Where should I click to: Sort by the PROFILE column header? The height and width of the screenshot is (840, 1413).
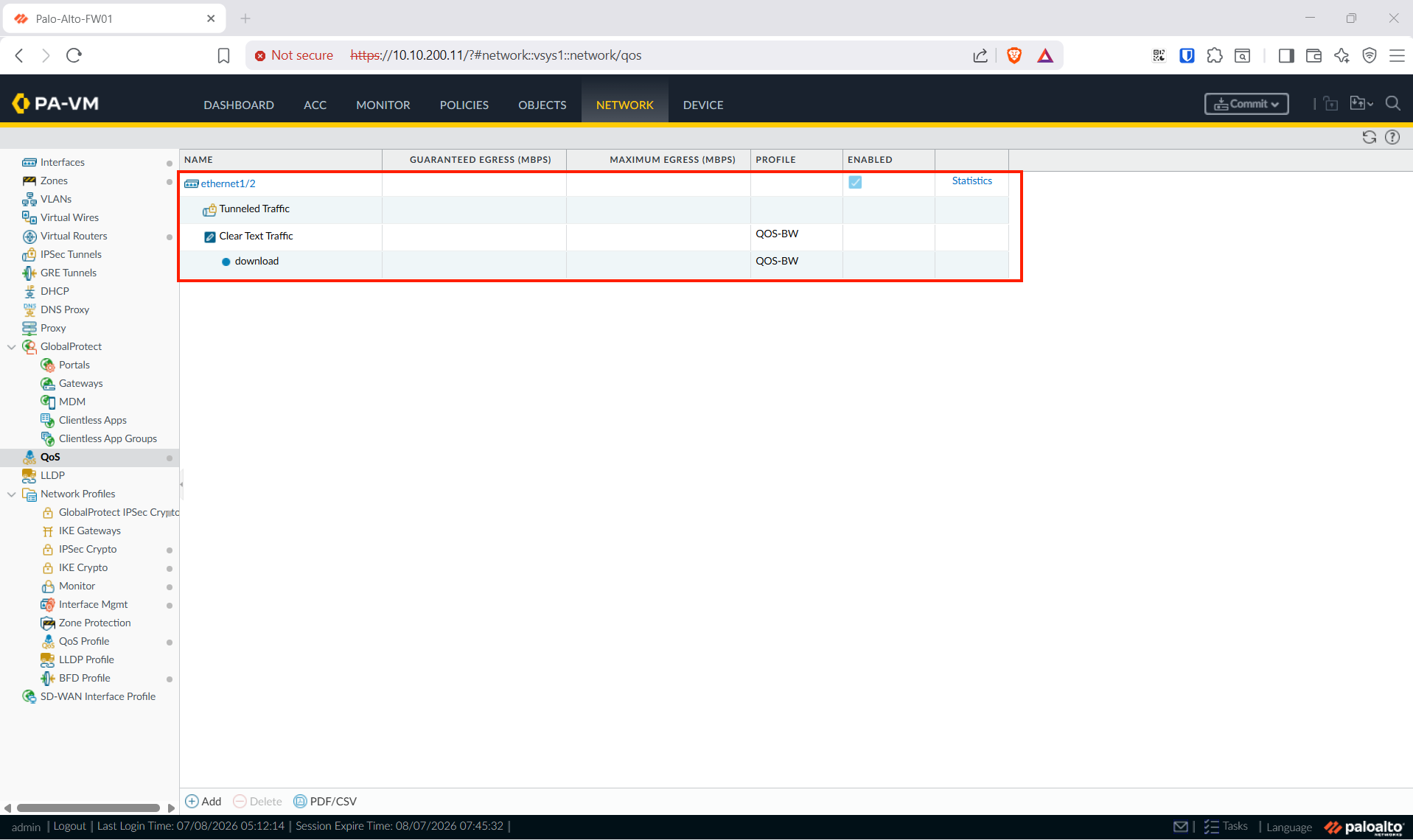(796, 159)
